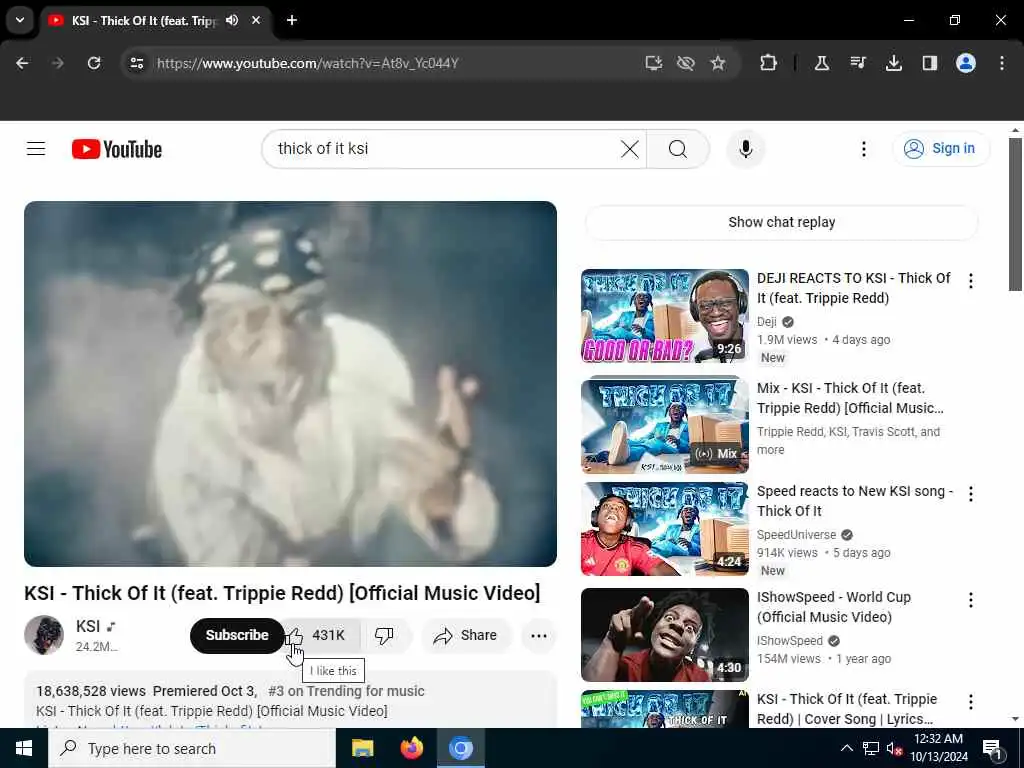1024x768 pixels.
Task: Open the Mix KSI Thick Of It thumbnail
Action: pyautogui.click(x=665, y=424)
